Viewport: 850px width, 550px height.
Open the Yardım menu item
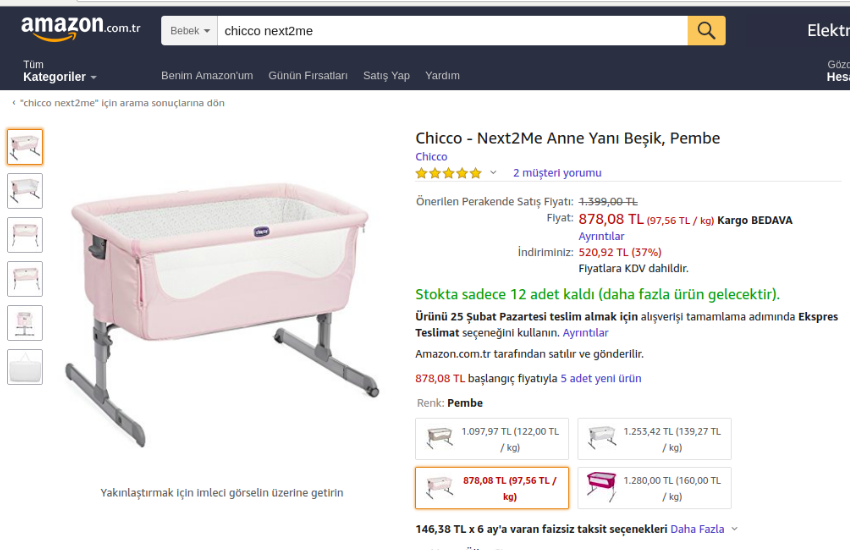[442, 76]
